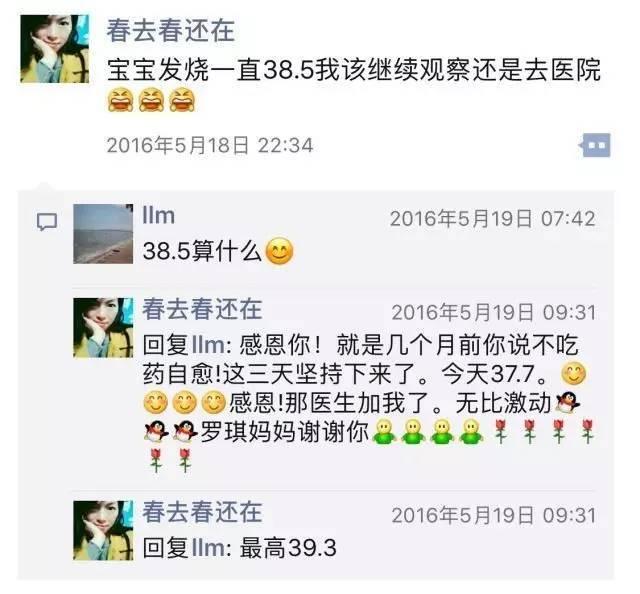Open the author's avatar in the 最高39.3 reply
The width and height of the screenshot is (640, 594).
(103, 530)
